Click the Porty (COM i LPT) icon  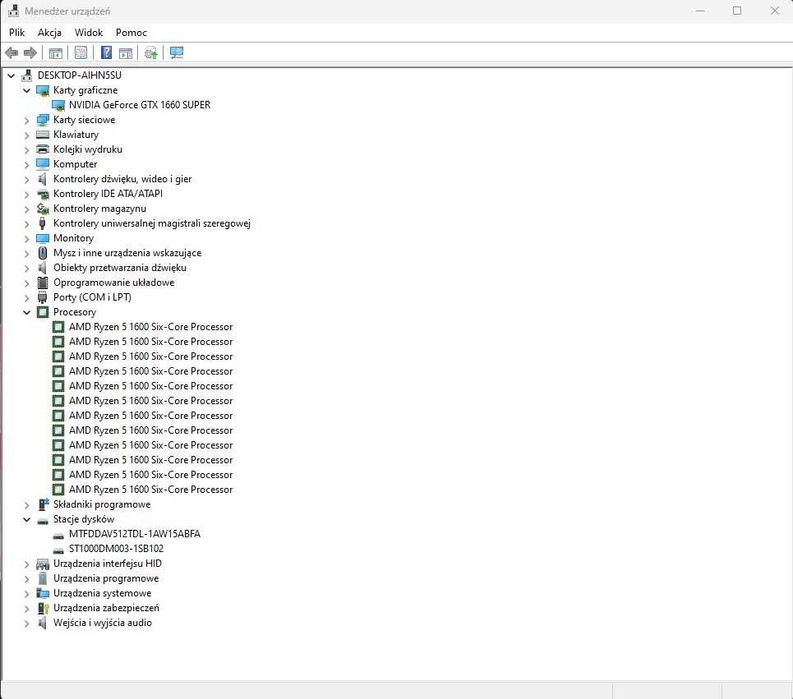click(42, 297)
